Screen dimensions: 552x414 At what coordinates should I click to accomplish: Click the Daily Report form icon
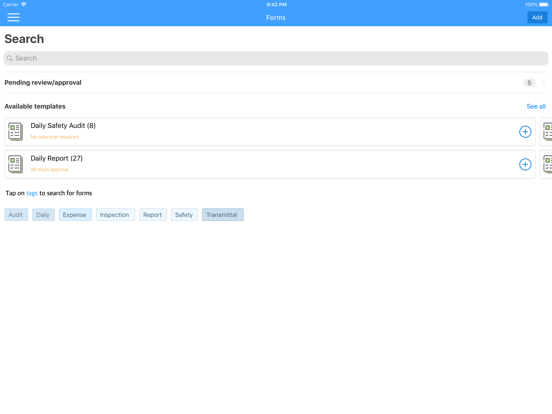pyautogui.click(x=15, y=164)
